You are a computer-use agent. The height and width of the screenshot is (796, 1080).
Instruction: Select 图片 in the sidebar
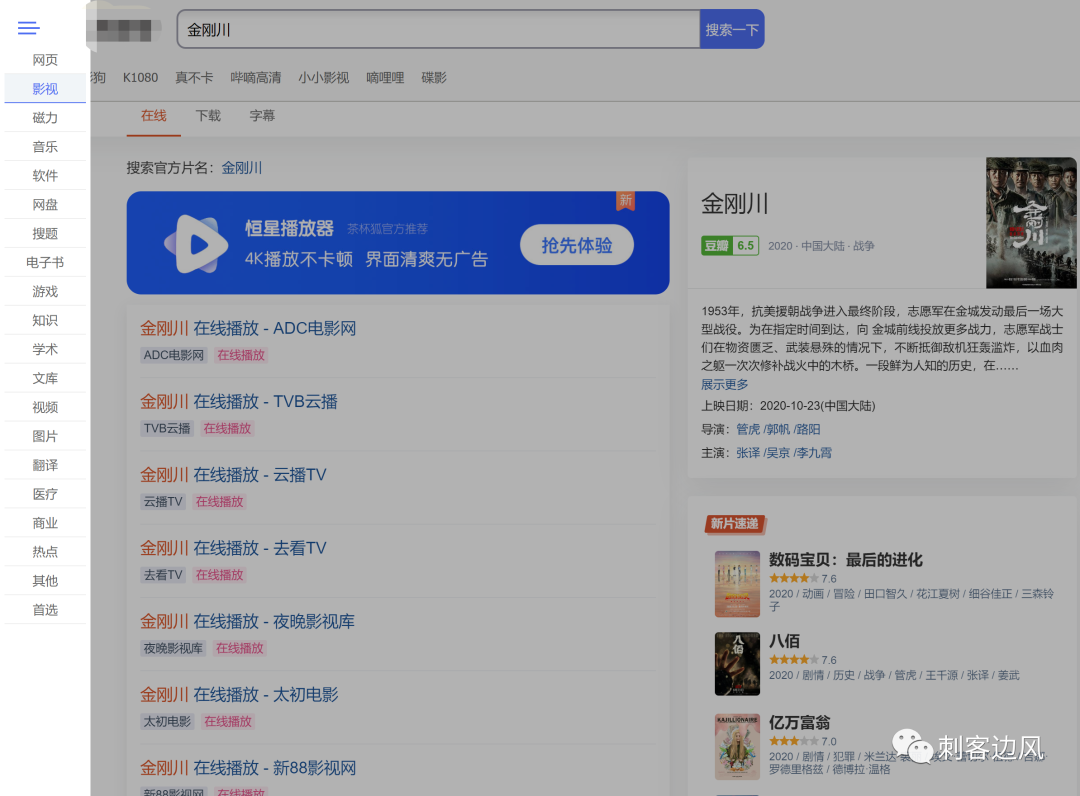click(45, 436)
